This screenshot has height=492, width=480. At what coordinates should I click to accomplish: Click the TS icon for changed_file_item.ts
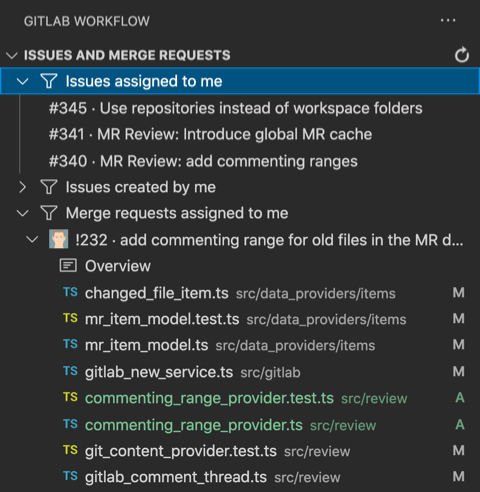[70, 292]
